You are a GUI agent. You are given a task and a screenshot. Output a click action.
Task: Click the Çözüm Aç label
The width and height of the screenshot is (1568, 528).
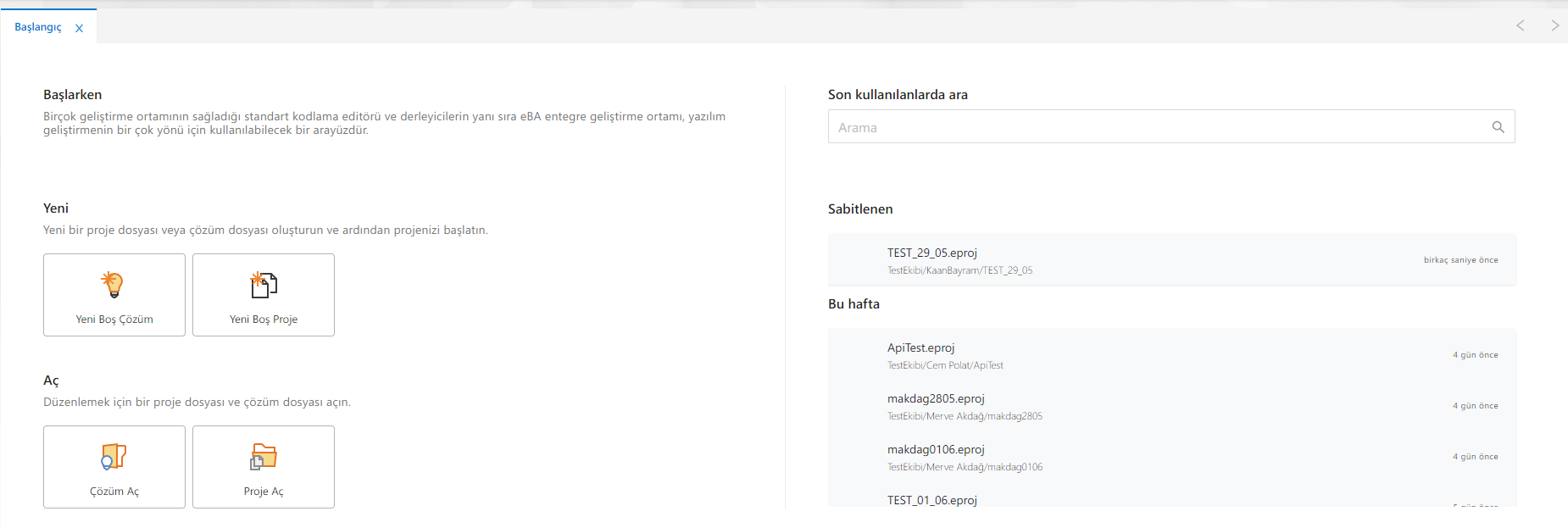tap(114, 492)
